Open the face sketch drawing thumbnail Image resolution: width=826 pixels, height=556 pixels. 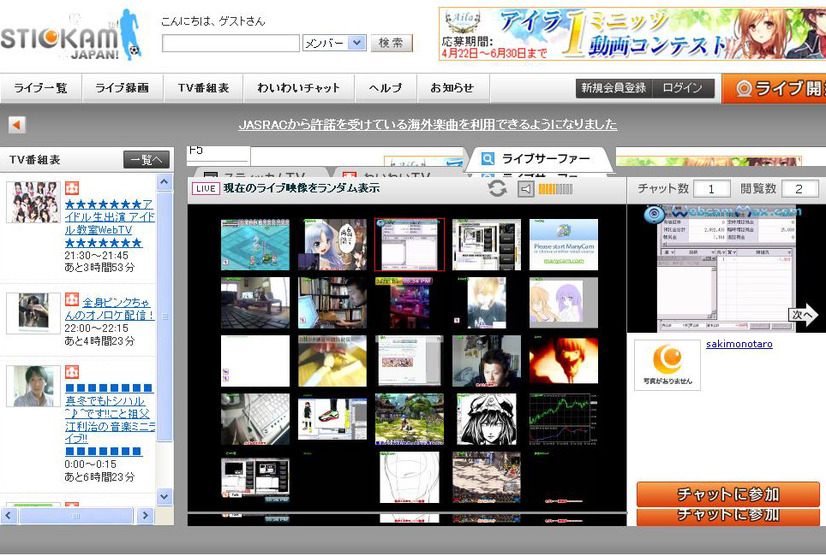tap(409, 477)
